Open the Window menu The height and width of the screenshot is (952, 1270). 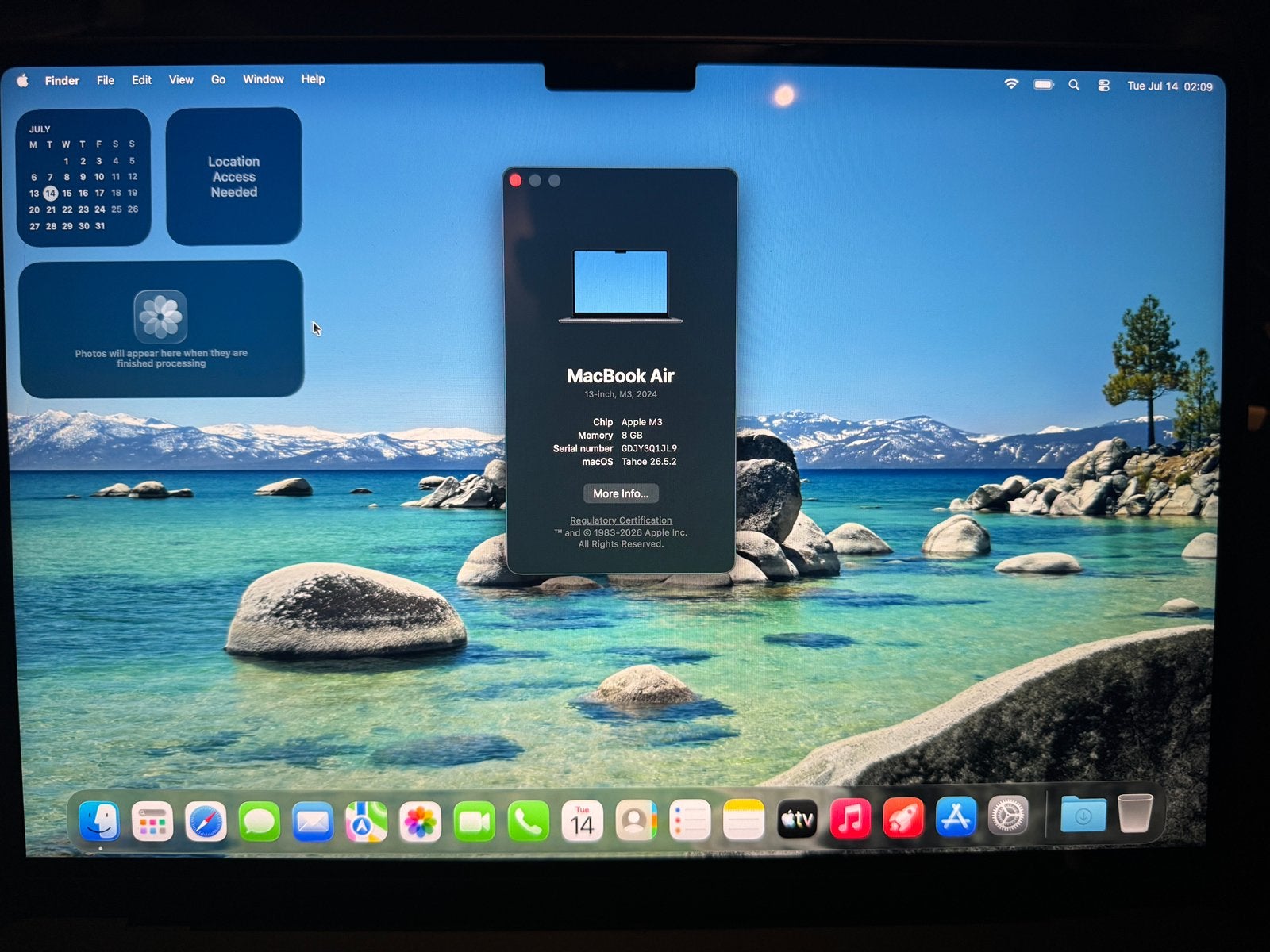[264, 79]
